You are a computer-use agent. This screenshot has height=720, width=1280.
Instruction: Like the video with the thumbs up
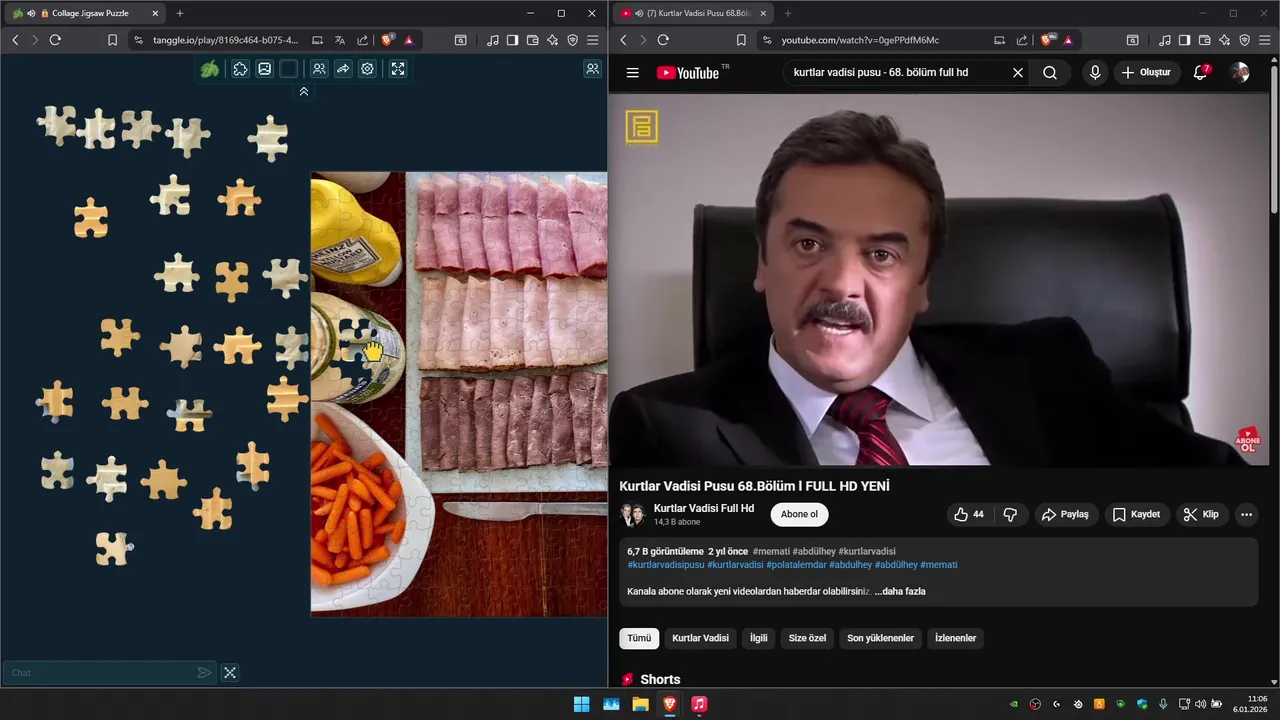(x=968, y=514)
